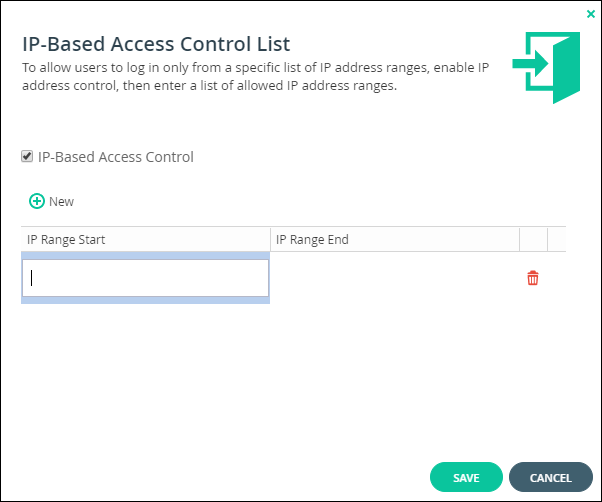Click the last blank column header

(x=557, y=239)
